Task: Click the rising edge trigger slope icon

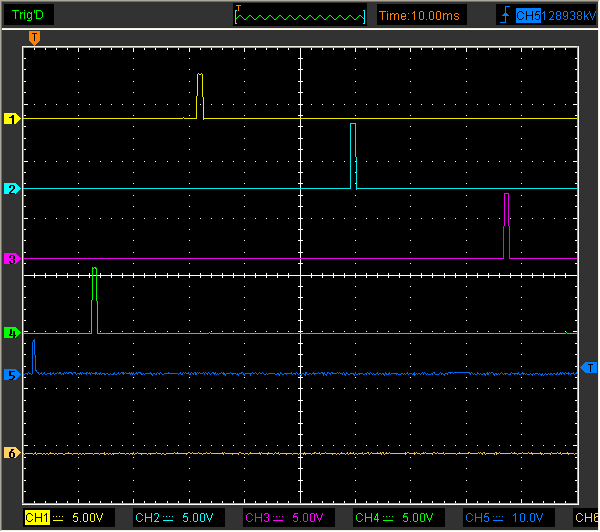Action: 505,15
